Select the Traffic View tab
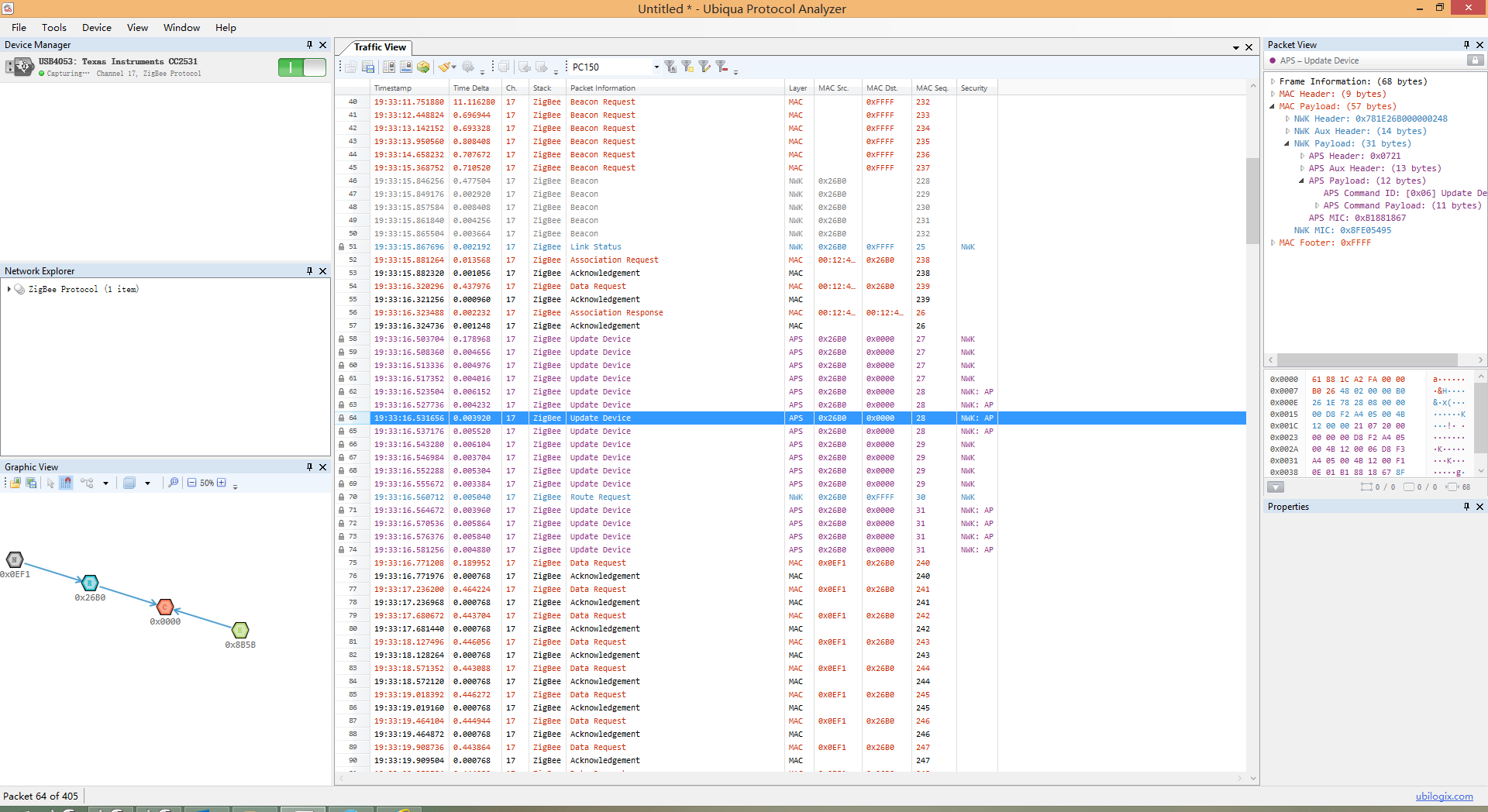The image size is (1488, 812). pos(380,47)
